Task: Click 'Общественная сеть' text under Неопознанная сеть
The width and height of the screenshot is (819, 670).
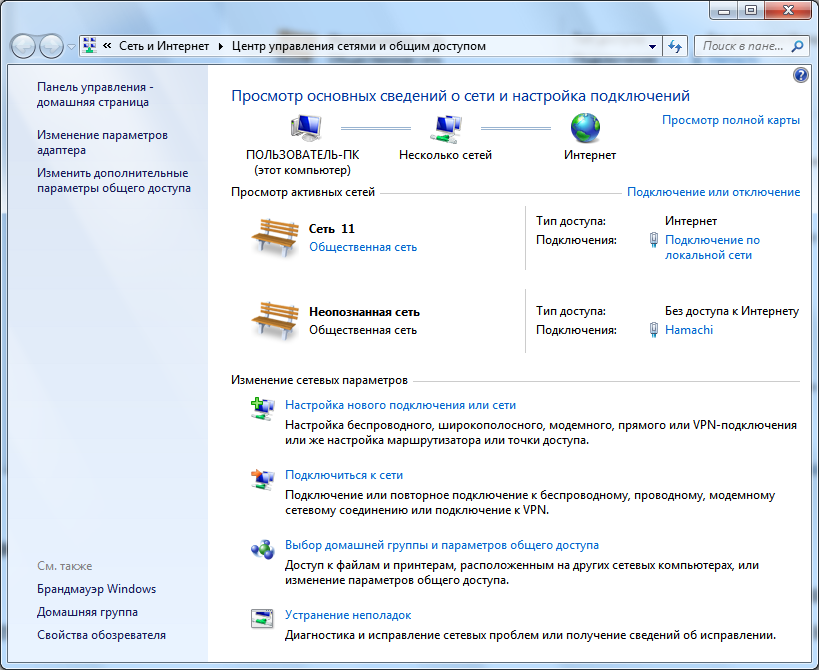Action: click(x=362, y=330)
